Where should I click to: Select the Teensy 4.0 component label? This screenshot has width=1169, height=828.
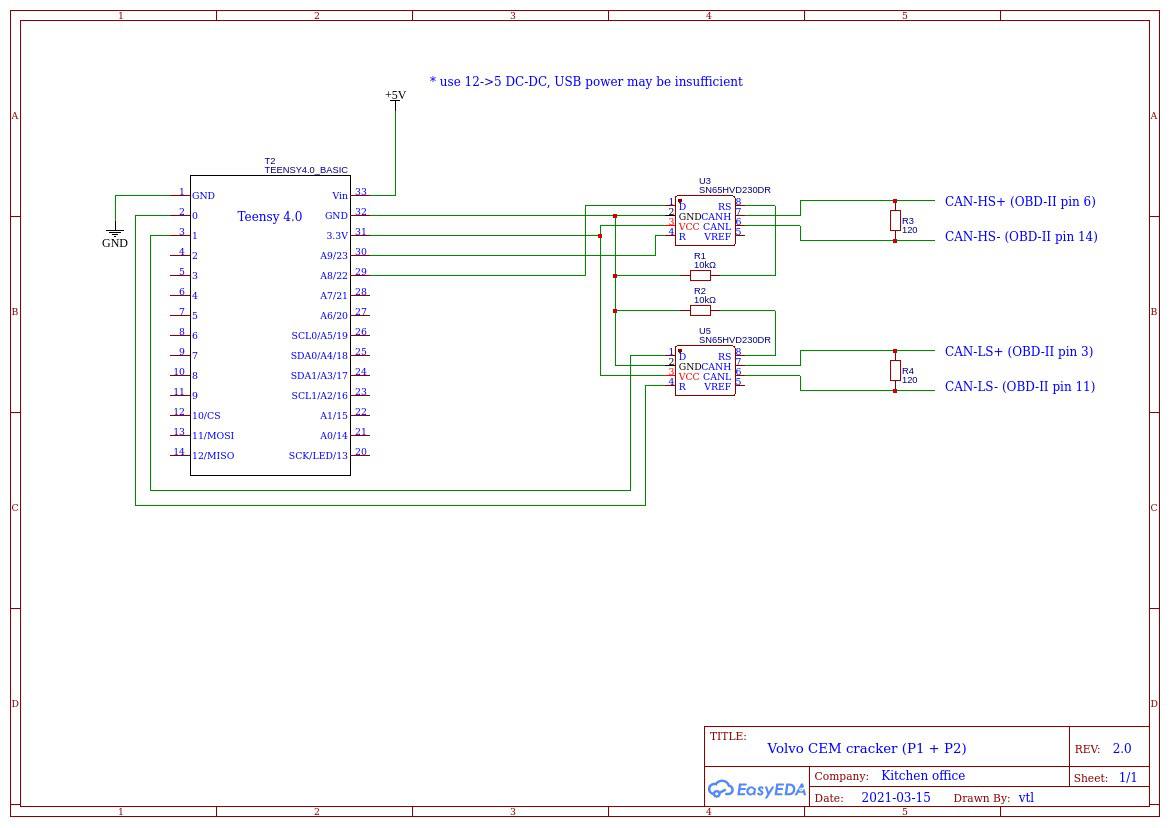[269, 217]
